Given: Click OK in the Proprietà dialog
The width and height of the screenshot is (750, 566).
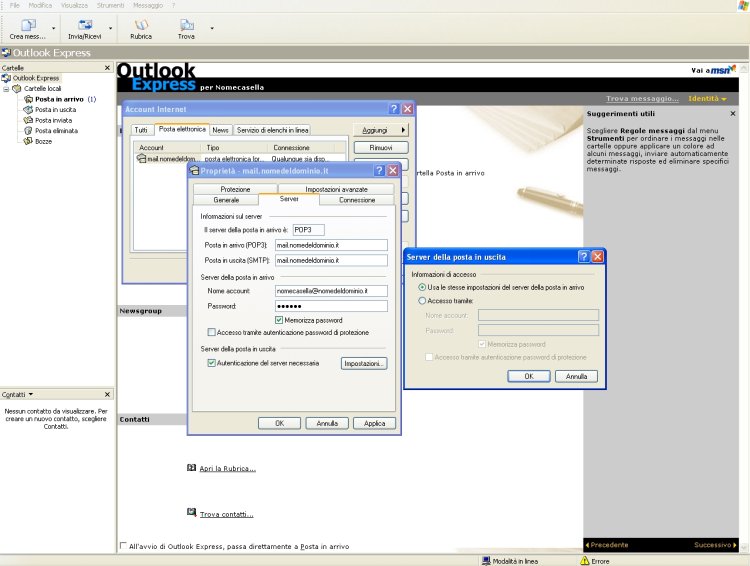Looking at the screenshot, I should [279, 423].
